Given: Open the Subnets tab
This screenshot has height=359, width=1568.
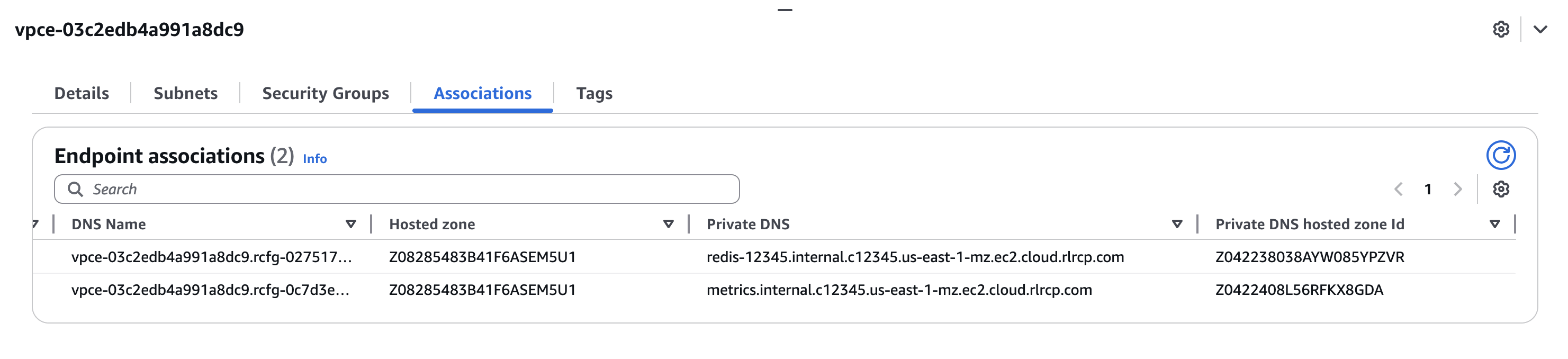Looking at the screenshot, I should pyautogui.click(x=186, y=93).
